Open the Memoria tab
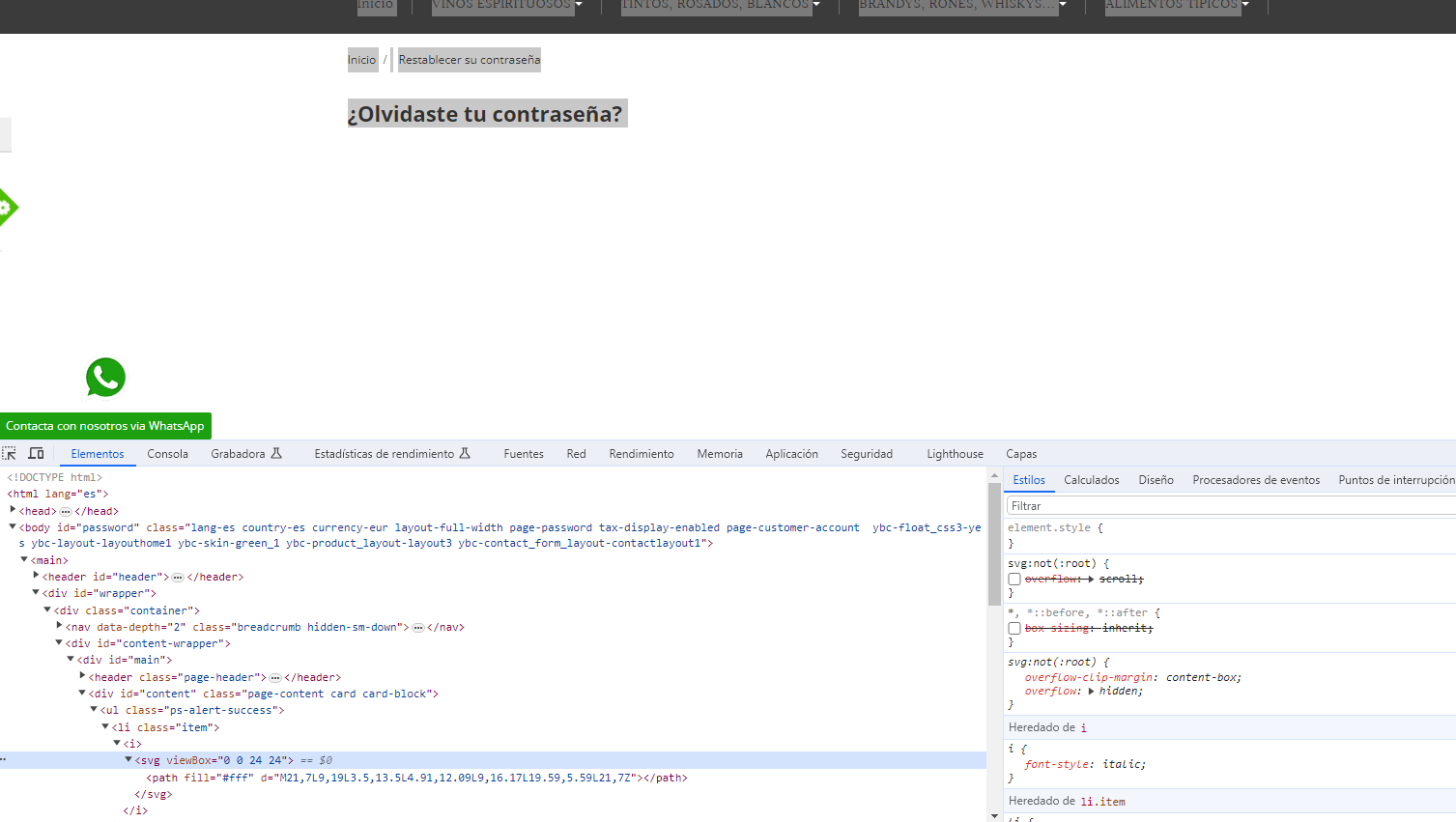 point(720,453)
